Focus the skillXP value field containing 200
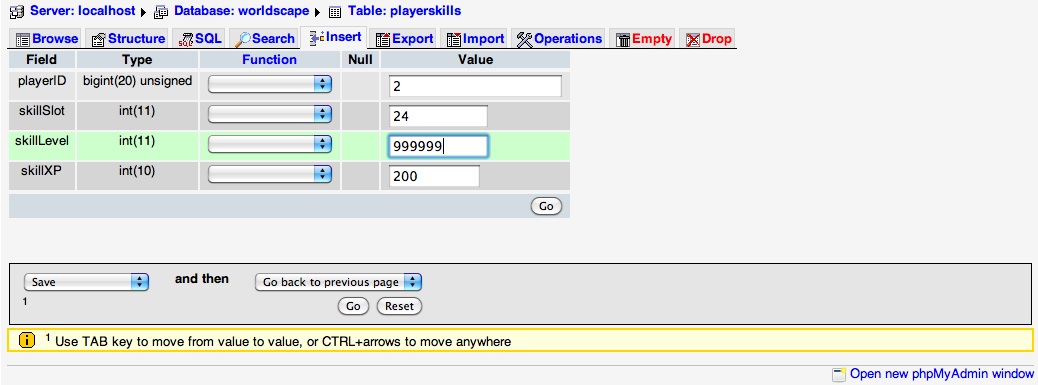Image resolution: width=1038 pixels, height=385 pixels. click(434, 176)
